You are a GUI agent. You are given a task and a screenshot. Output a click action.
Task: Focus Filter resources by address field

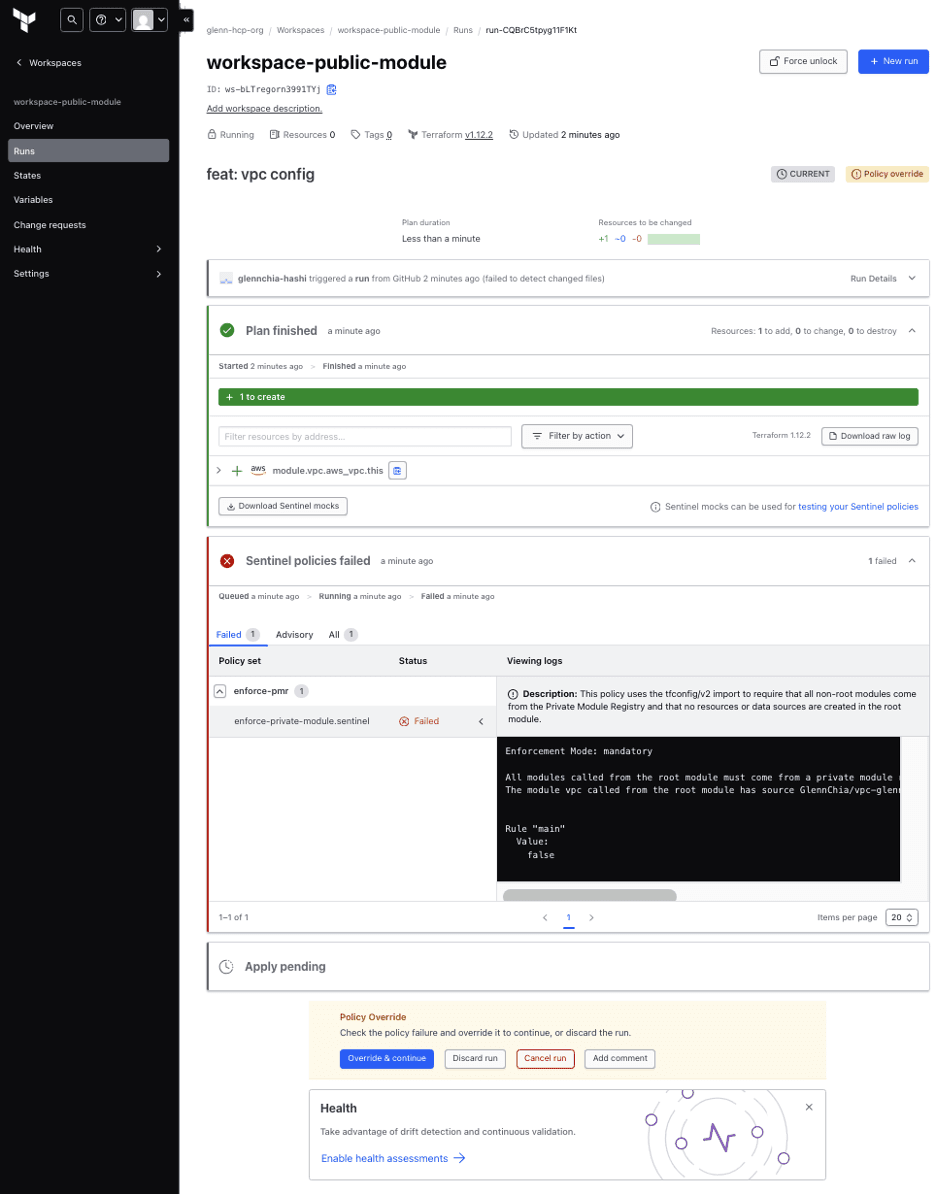[x=365, y=436]
